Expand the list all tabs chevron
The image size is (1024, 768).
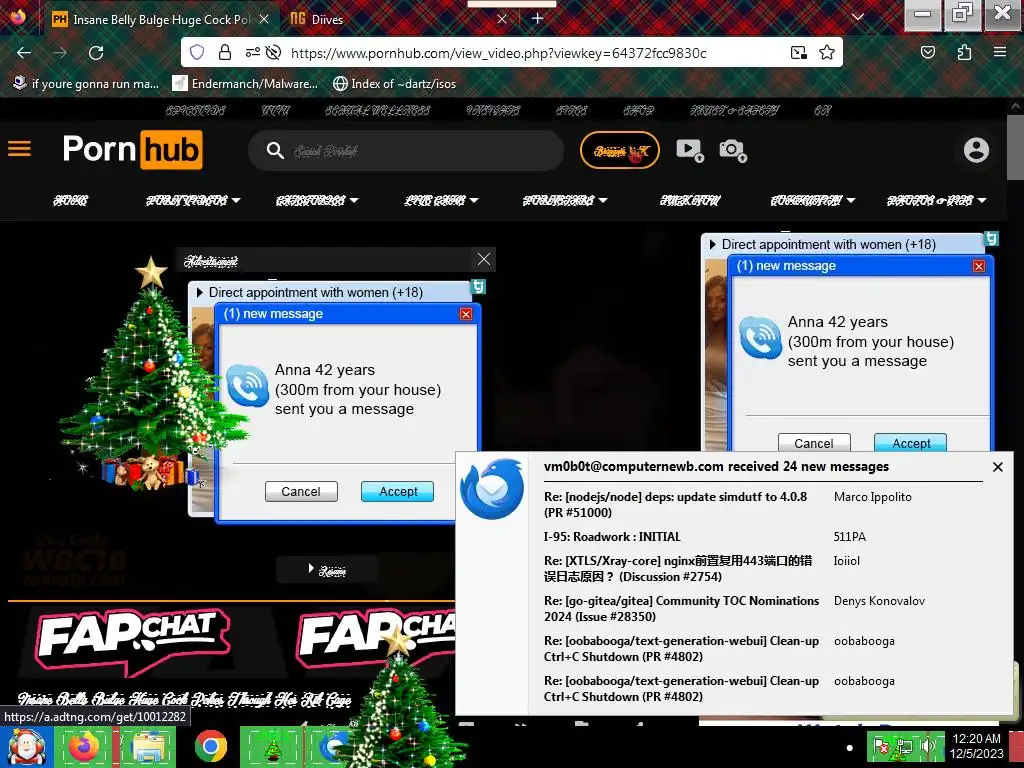(858, 17)
